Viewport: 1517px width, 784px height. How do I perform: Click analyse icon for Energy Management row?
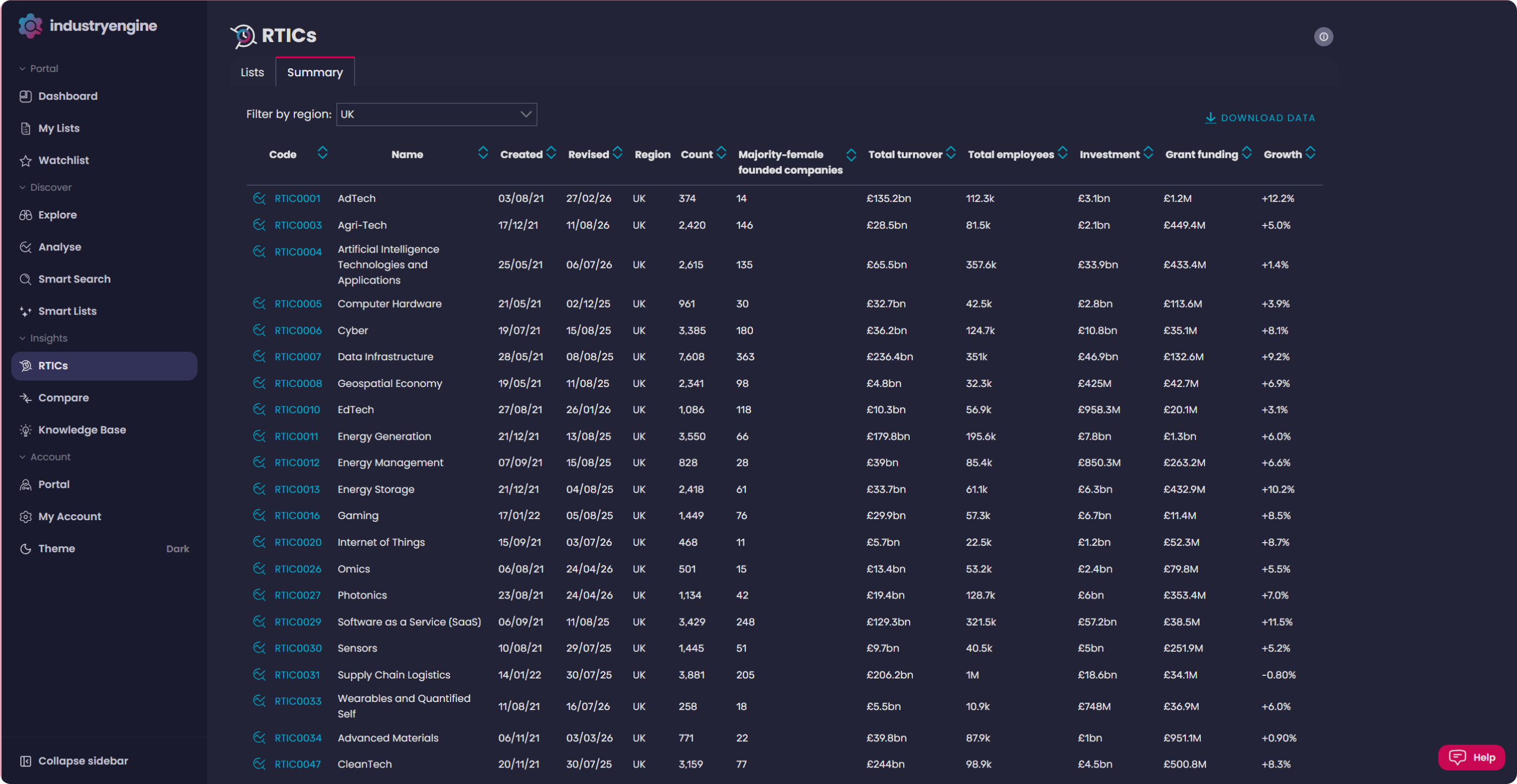click(x=259, y=463)
